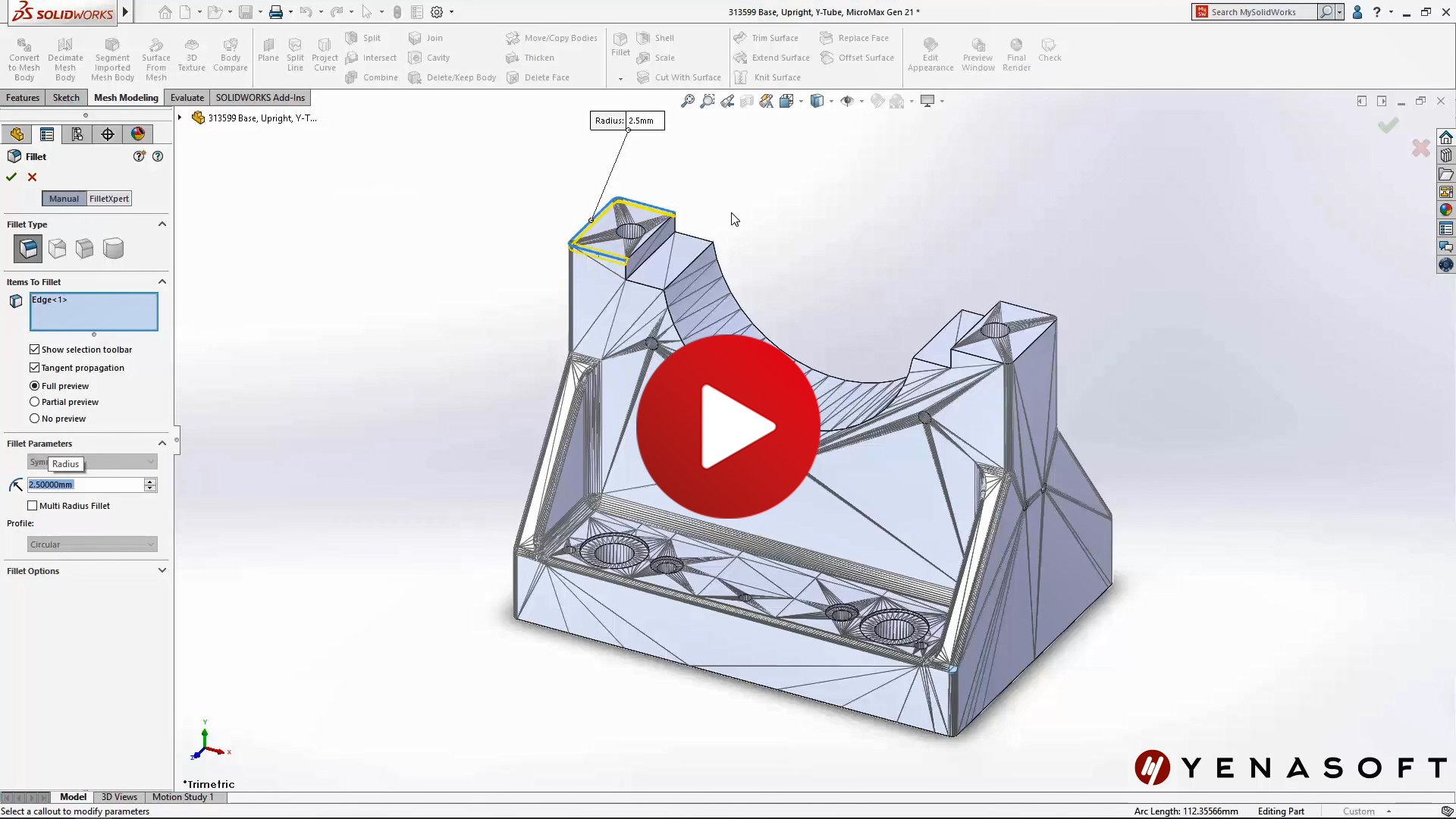The width and height of the screenshot is (1456, 819).
Task: Open Fillet Parameters radius dropdown
Action: tap(150, 461)
